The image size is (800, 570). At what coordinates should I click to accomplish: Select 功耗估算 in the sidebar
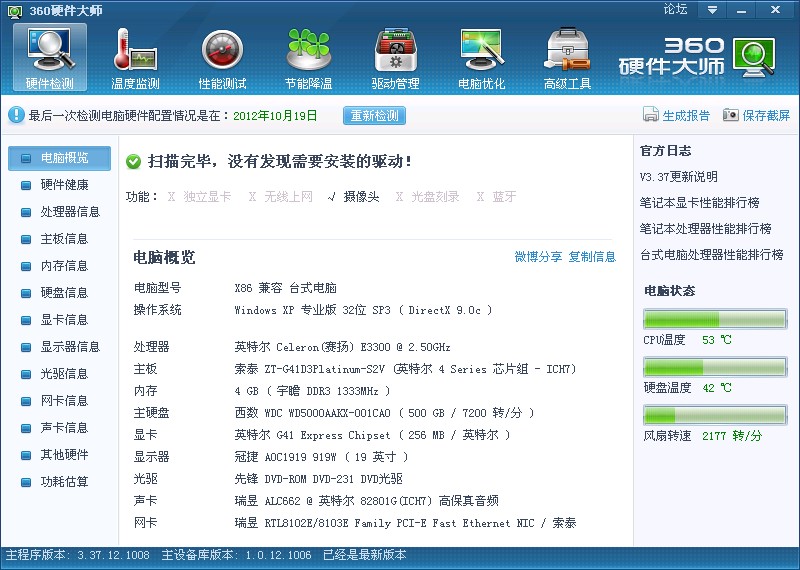click(59, 482)
